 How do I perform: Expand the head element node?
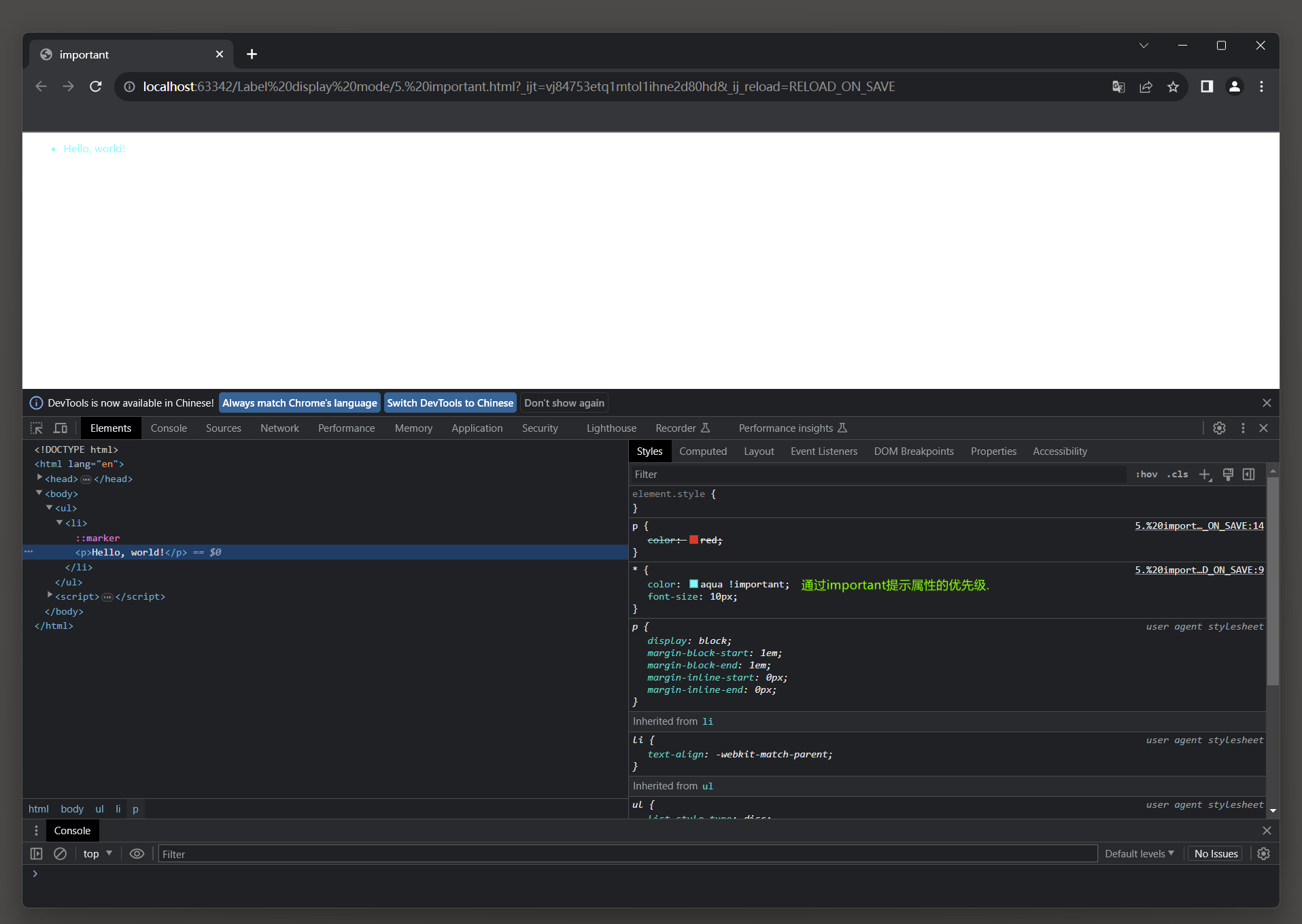pos(39,479)
